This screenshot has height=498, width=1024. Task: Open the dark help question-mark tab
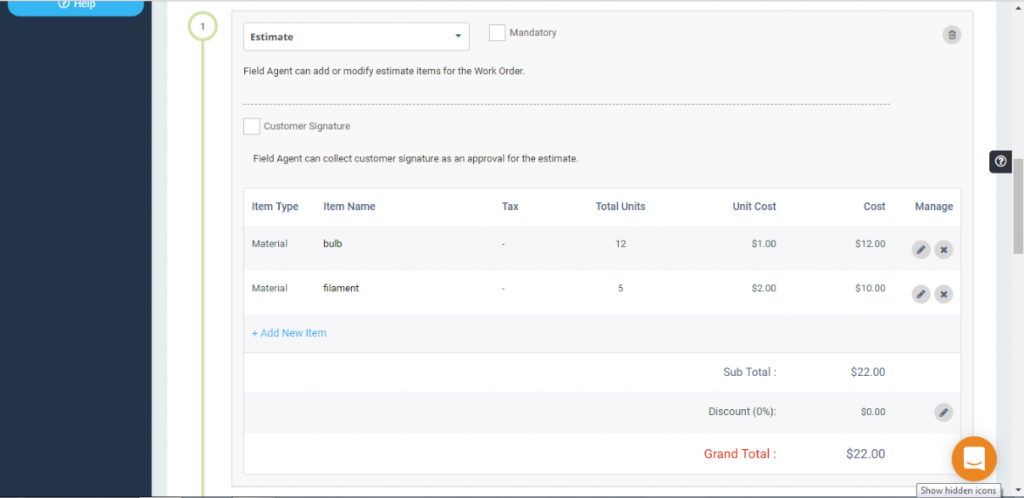coord(1000,161)
